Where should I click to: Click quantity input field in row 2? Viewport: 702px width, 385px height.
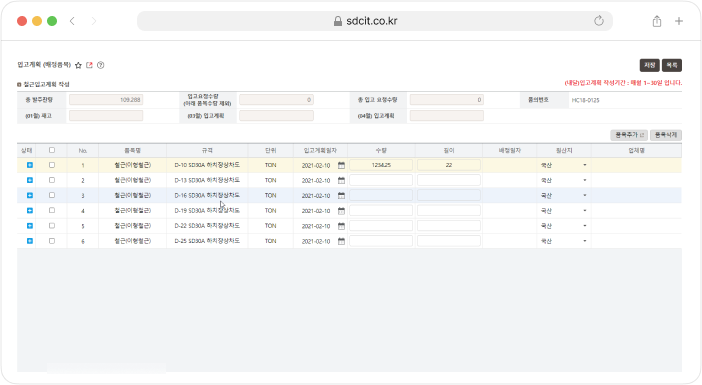[x=381, y=180]
